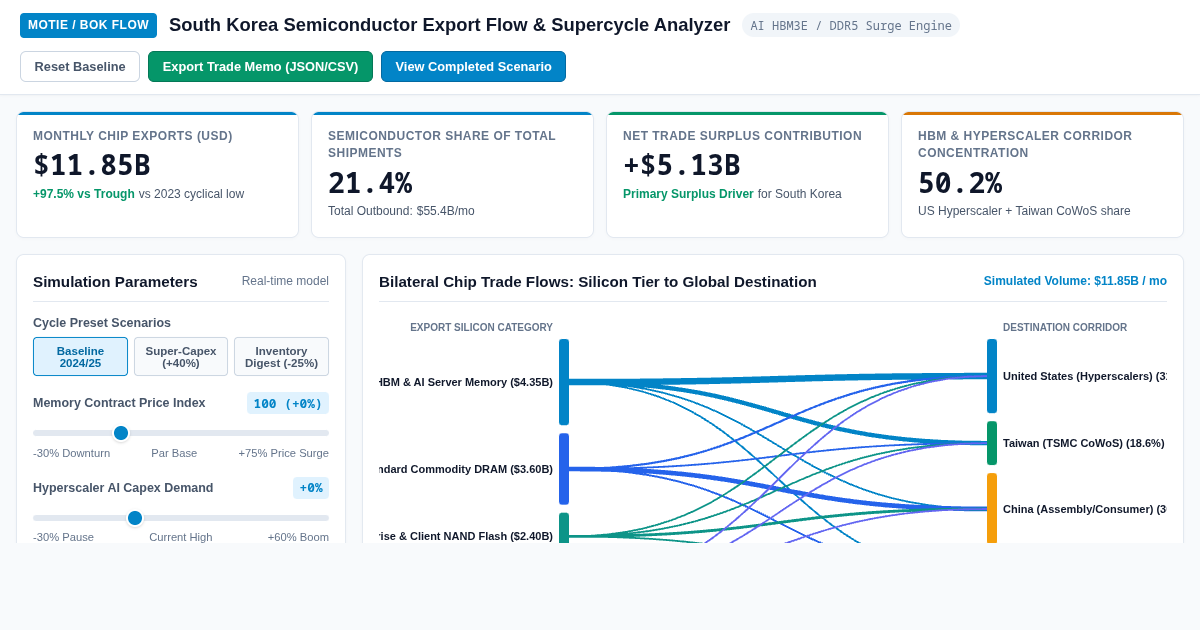This screenshot has height=630, width=1200.
Task: Click the Reset Baseline button
Action: [80, 67]
